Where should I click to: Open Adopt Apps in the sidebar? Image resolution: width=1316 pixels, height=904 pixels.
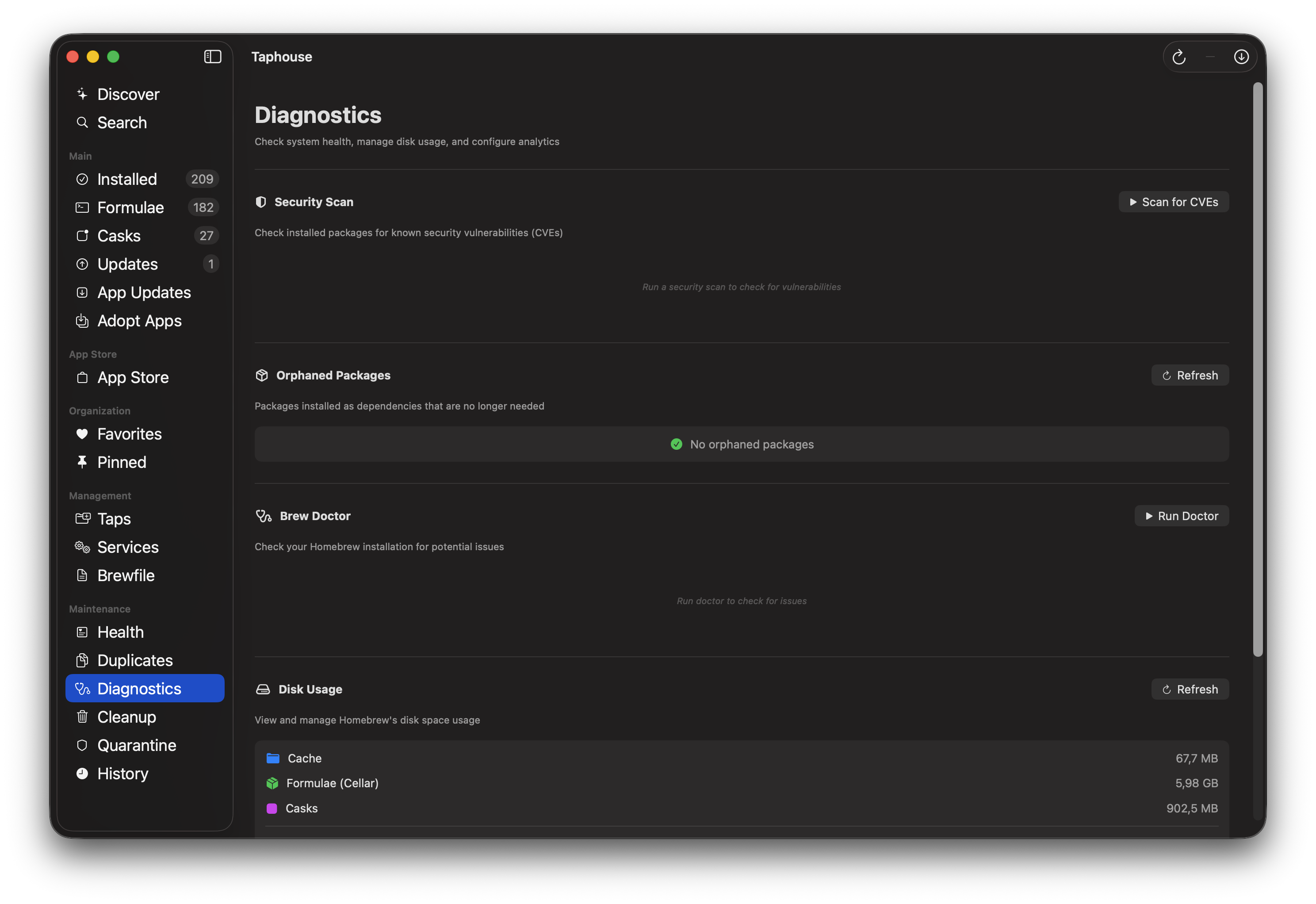click(x=139, y=321)
